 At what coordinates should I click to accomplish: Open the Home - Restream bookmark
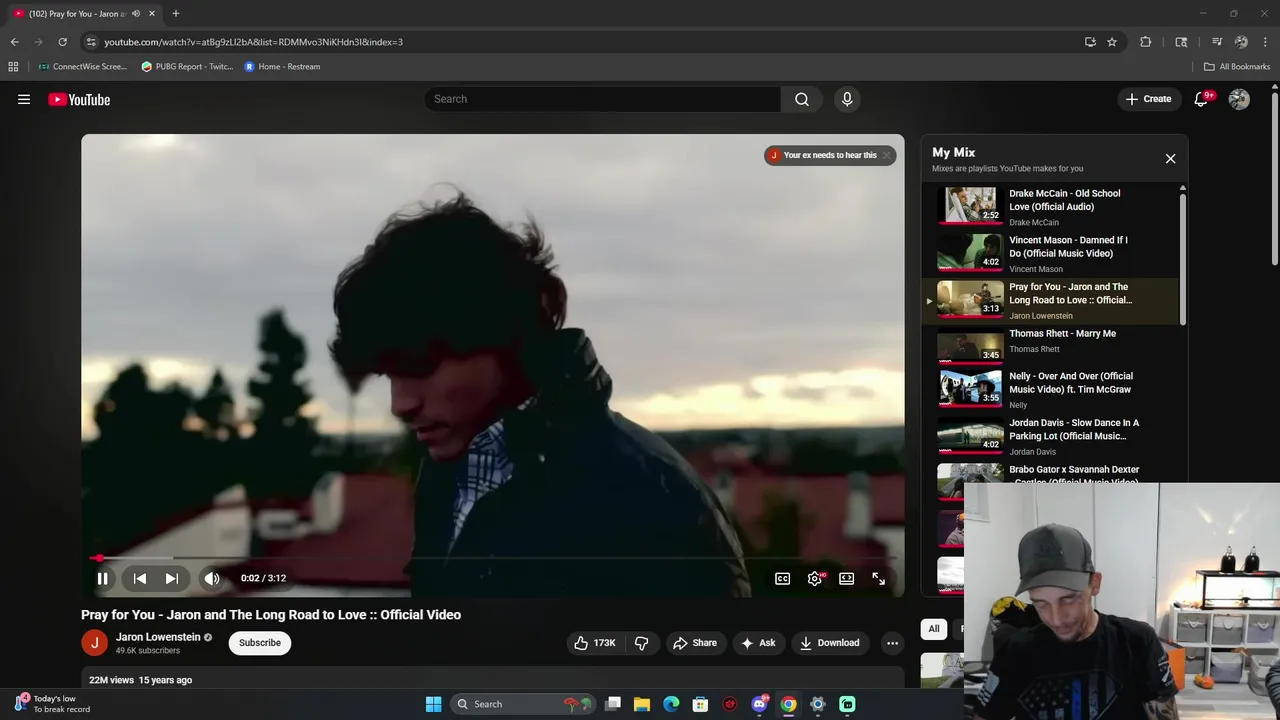pyautogui.click(x=282, y=67)
